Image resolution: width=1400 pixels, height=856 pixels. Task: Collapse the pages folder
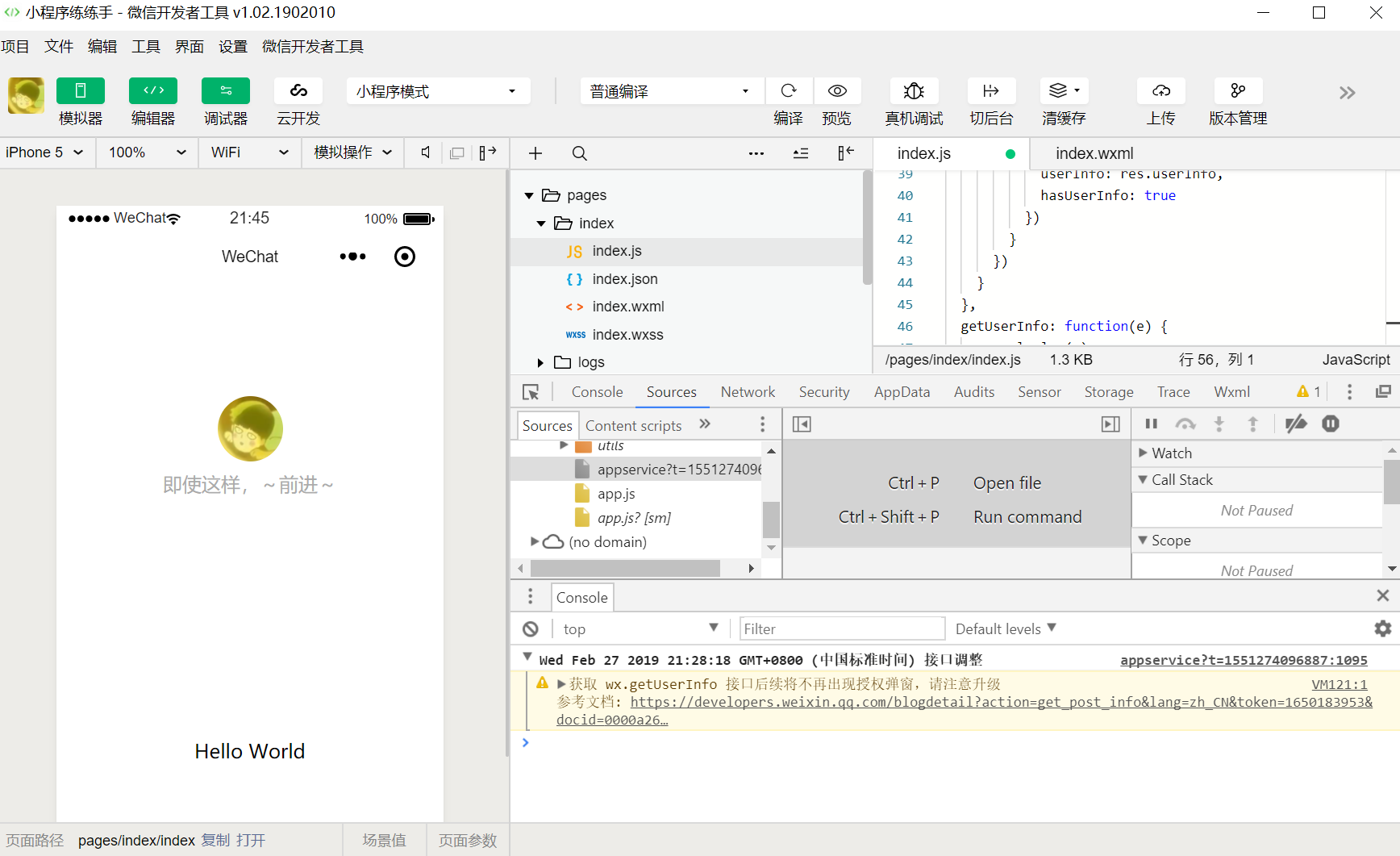tap(528, 195)
